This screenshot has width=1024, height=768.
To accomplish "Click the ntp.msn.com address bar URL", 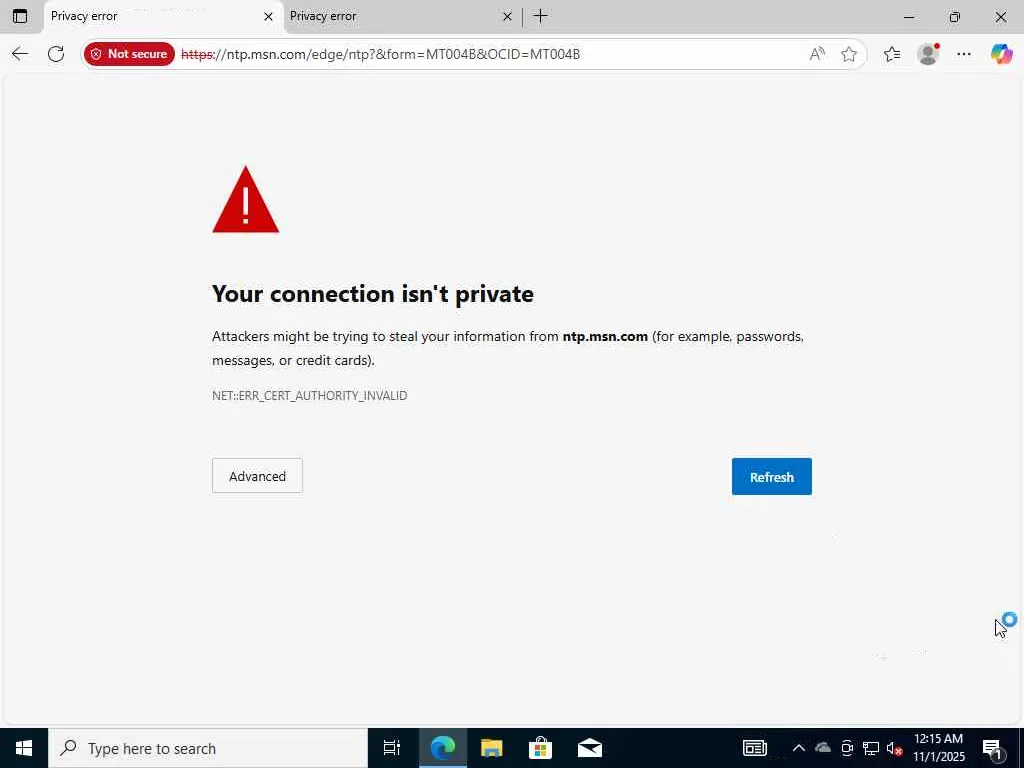I will pyautogui.click(x=381, y=54).
